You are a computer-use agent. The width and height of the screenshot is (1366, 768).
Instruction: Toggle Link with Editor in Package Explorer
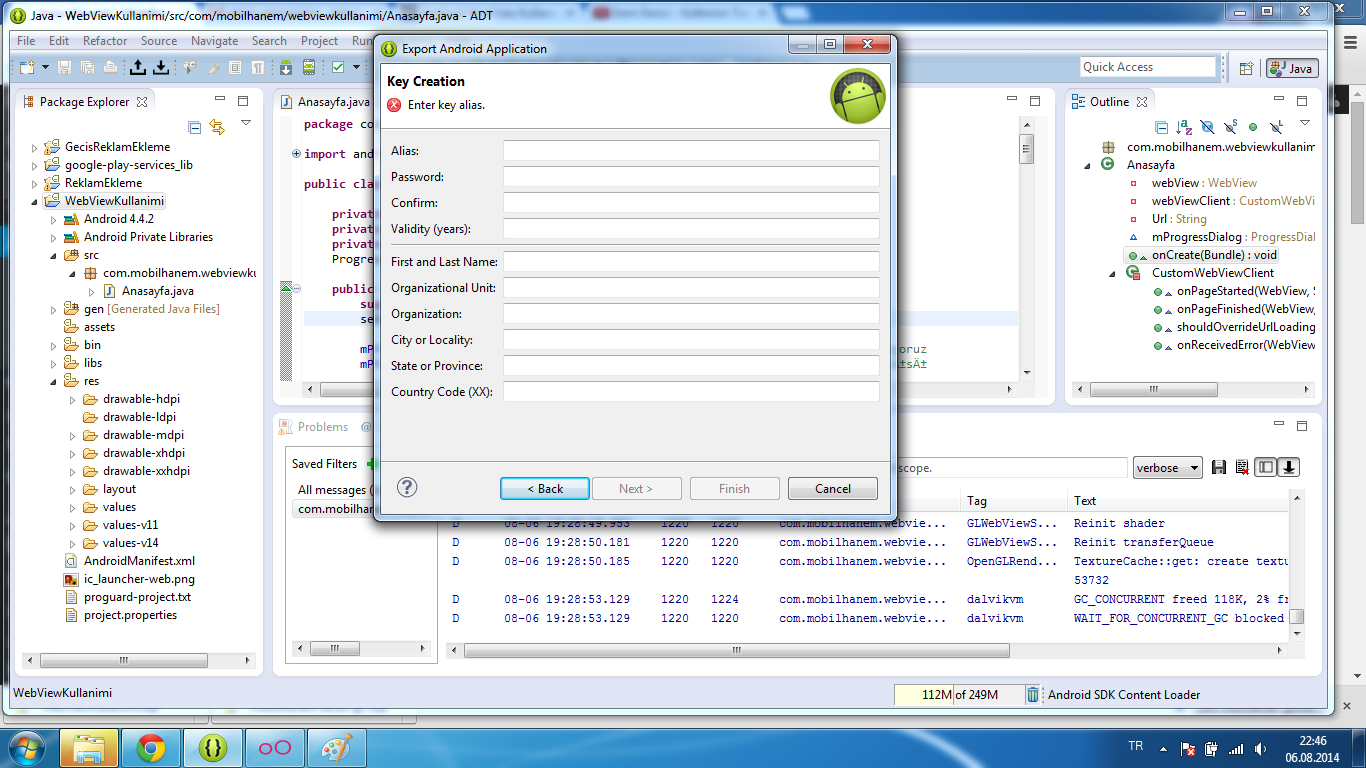(x=217, y=127)
